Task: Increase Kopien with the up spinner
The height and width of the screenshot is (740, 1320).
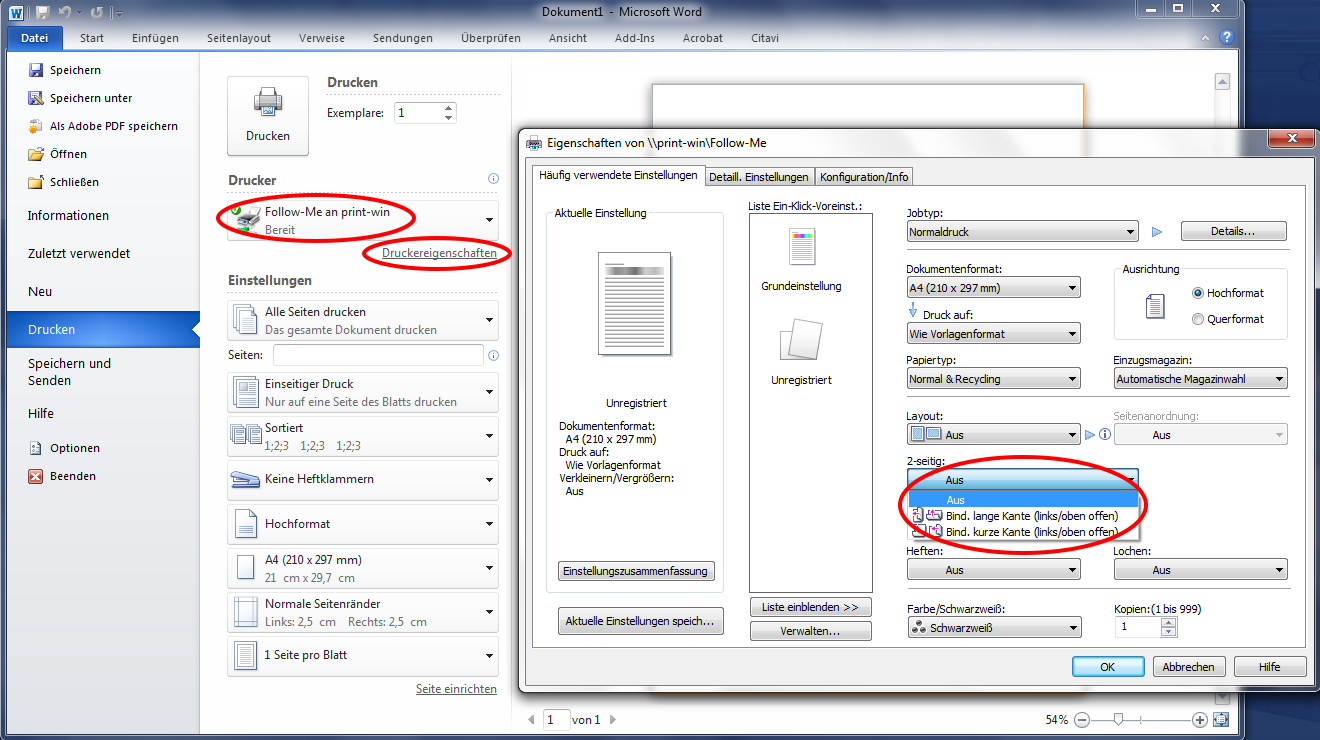Action: point(1168,622)
